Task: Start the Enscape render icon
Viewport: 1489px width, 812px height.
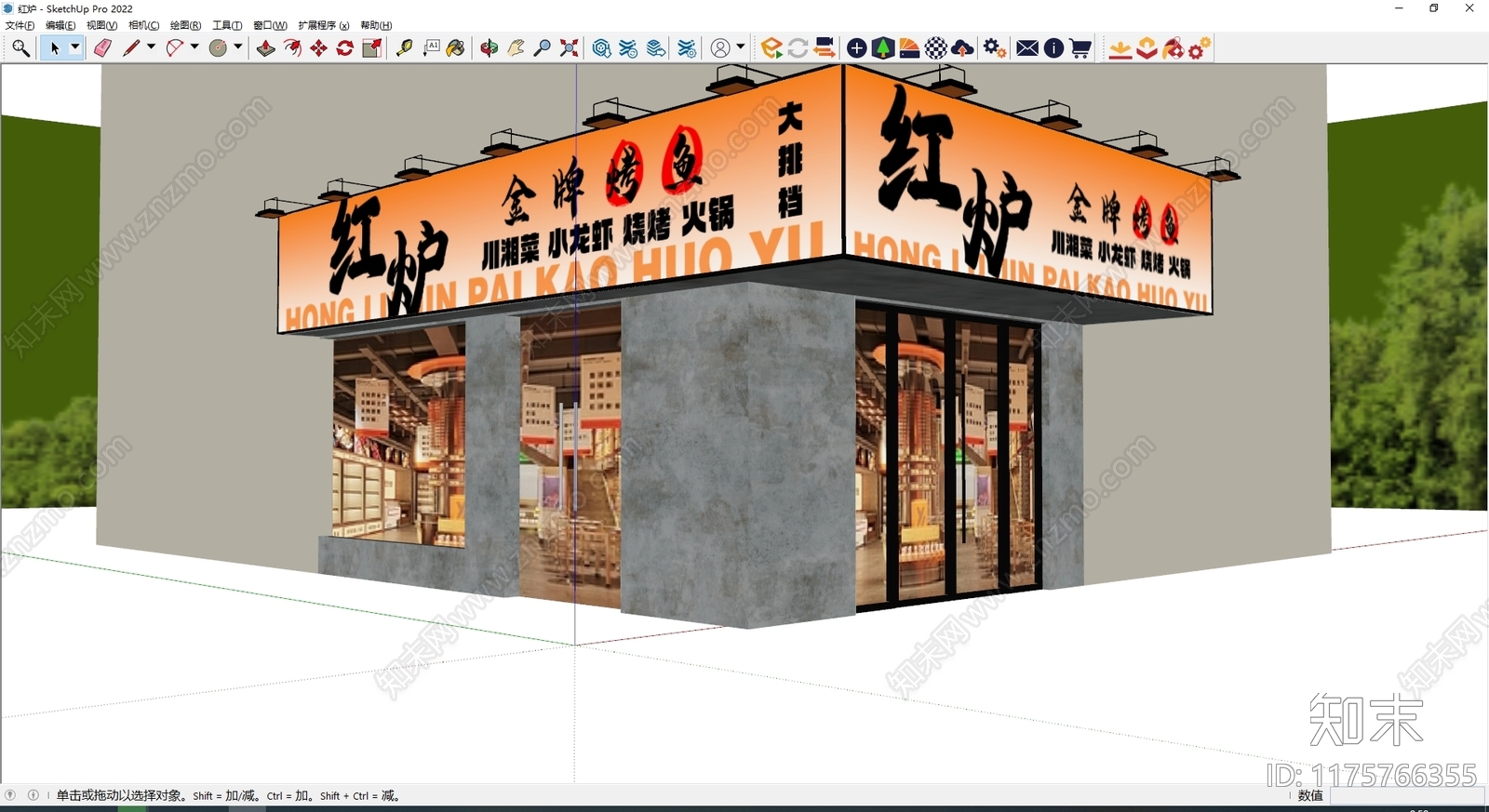Action: coord(771,48)
